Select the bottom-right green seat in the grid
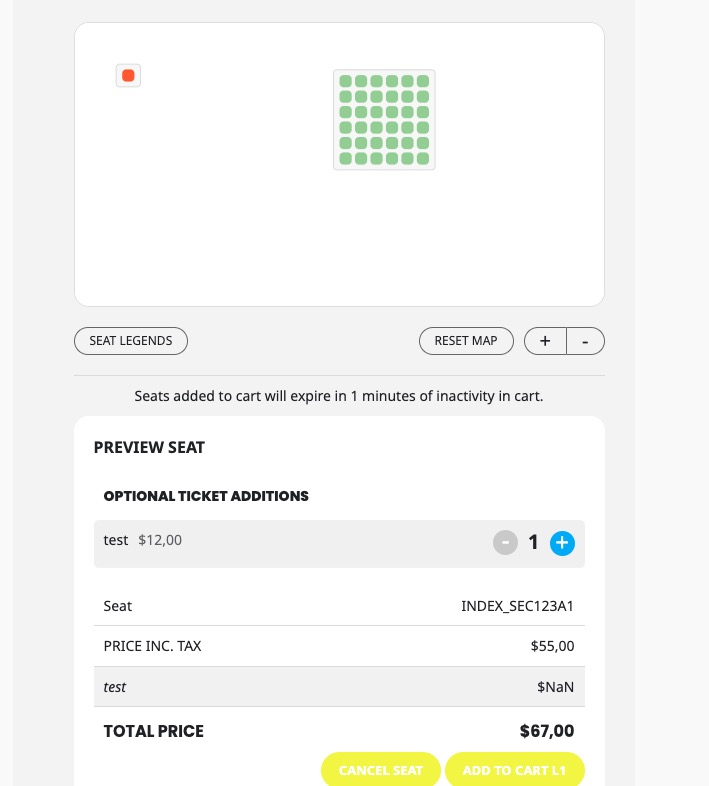The image size is (709, 786). pyautogui.click(x=423, y=158)
